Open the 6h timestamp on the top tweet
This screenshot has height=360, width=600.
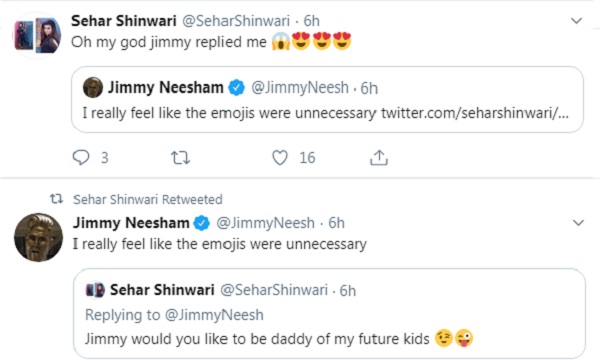coord(311,21)
